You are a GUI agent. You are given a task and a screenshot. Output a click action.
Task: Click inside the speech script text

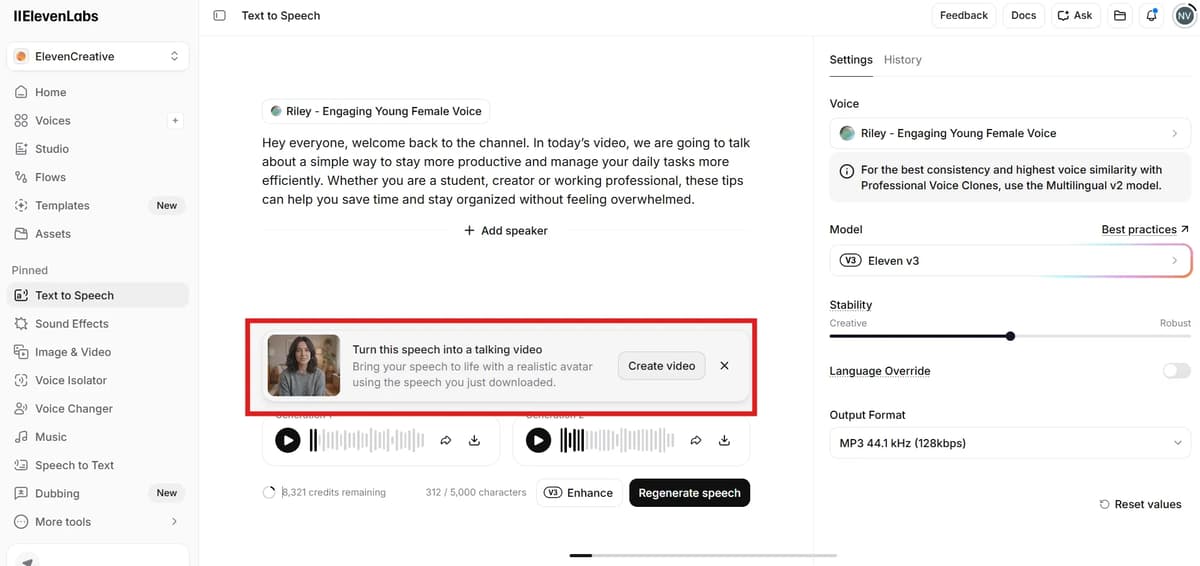pyautogui.click(x=505, y=171)
